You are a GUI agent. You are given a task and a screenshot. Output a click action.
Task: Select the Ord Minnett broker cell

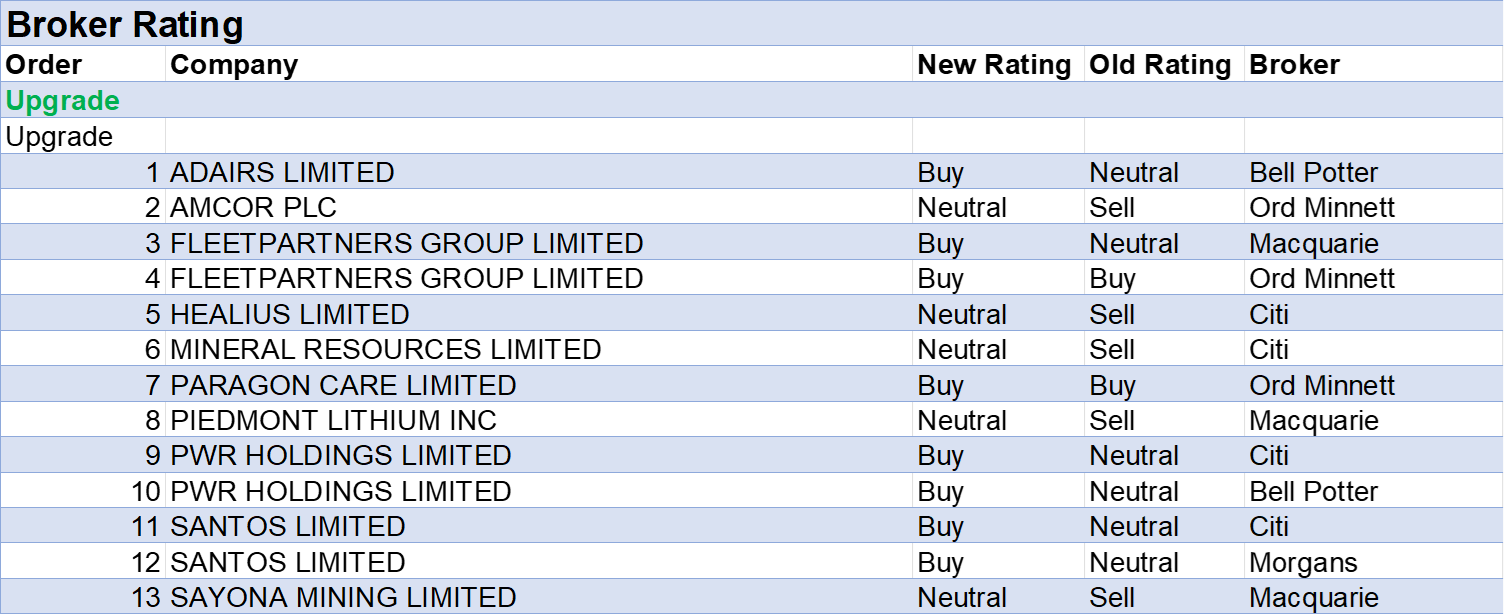(x=1321, y=385)
